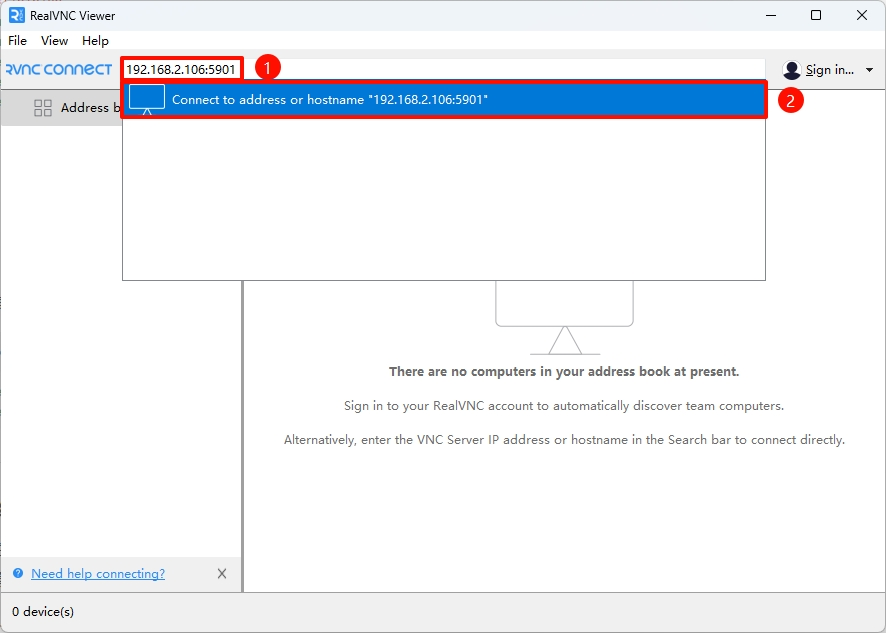
Task: Dismiss the help connecting banner
Action: tap(222, 574)
